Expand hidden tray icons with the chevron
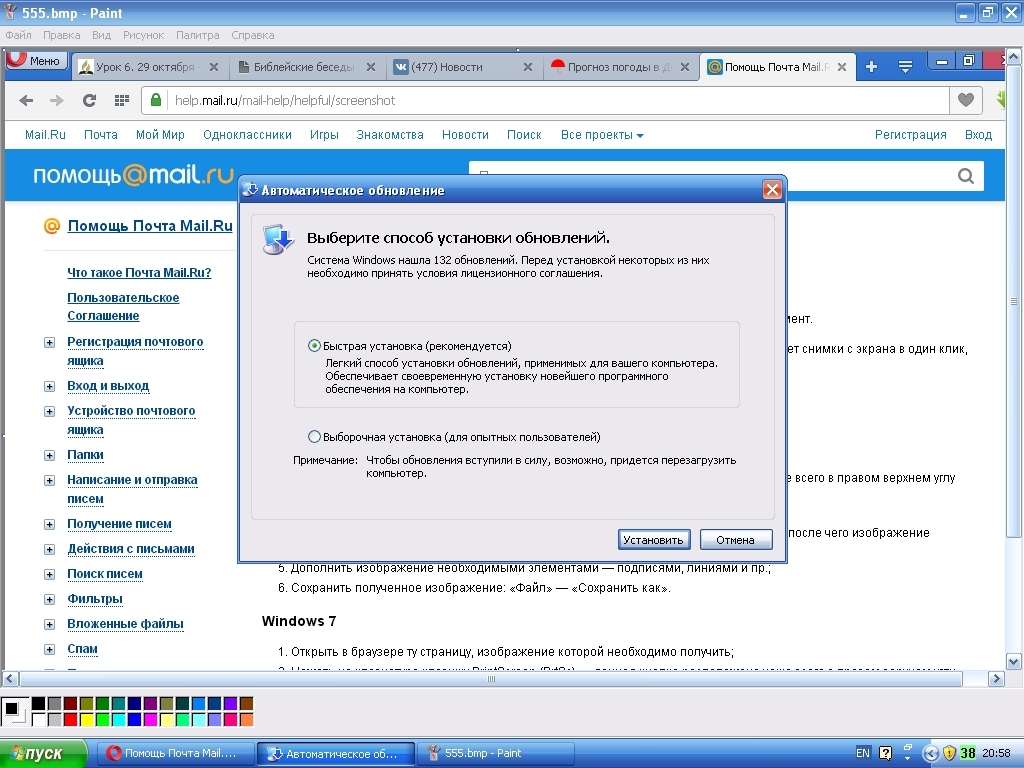 (931, 753)
